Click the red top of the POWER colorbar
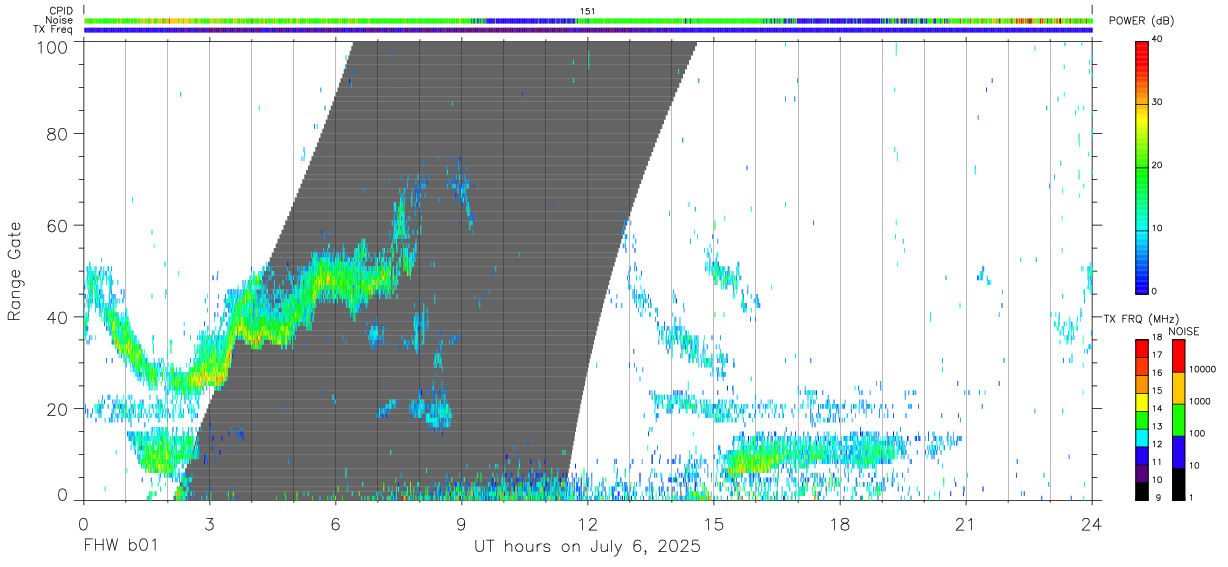The height and width of the screenshot is (567, 1228). tap(1142, 50)
